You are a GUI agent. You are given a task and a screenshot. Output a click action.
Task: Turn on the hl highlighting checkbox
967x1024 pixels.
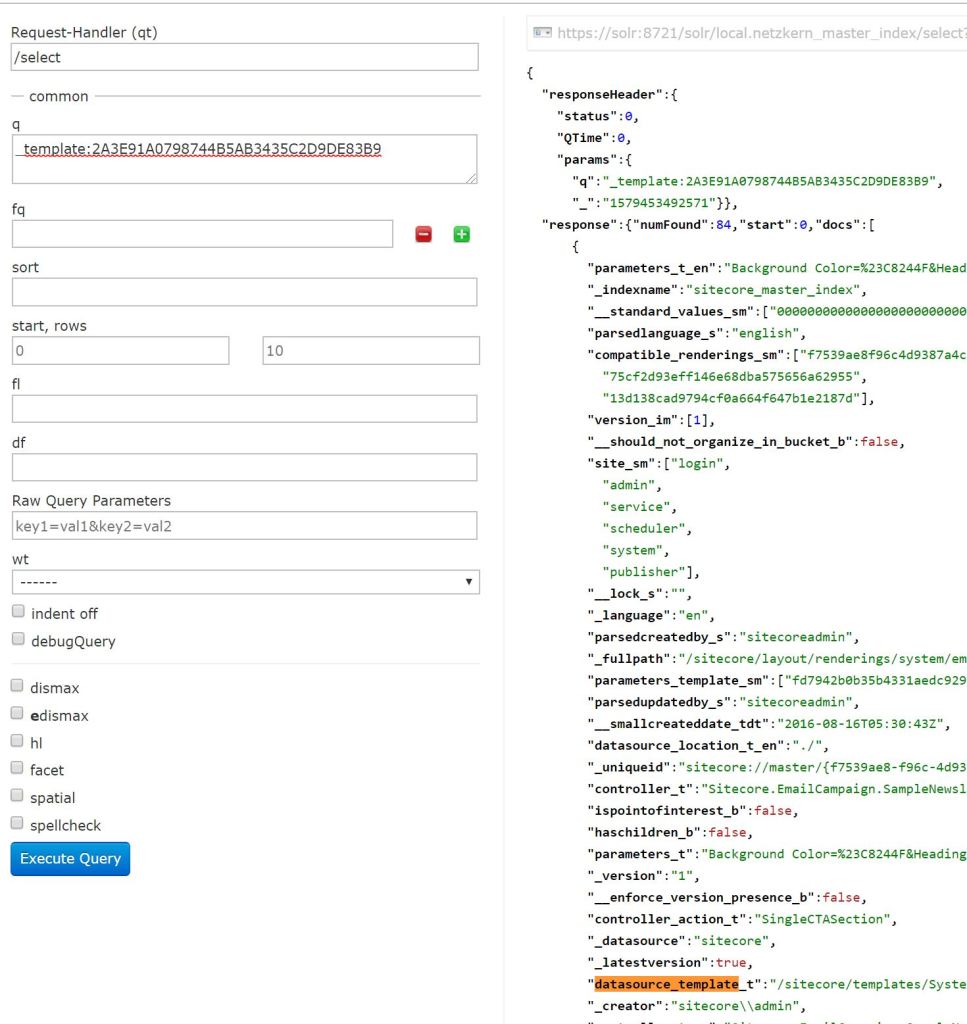pos(18,742)
